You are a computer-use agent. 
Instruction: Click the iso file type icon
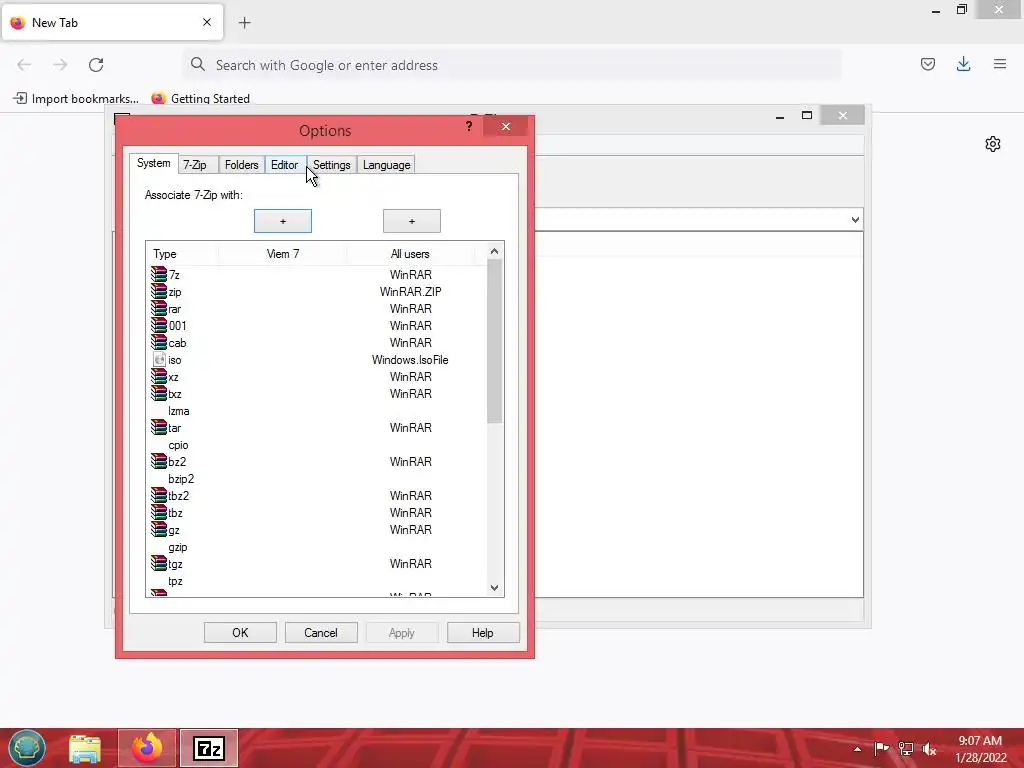[x=159, y=359]
